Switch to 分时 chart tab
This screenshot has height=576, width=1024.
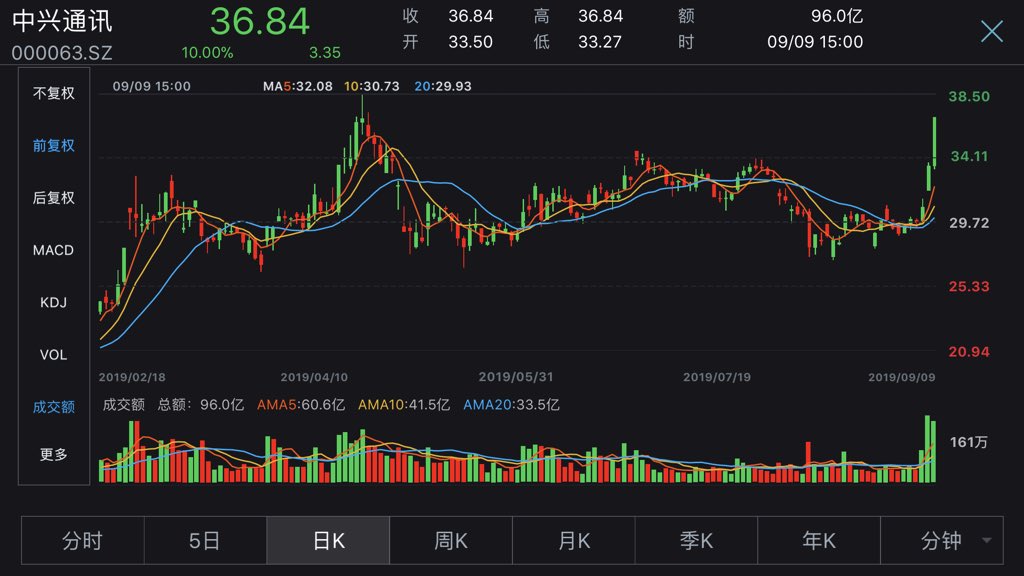click(x=82, y=540)
